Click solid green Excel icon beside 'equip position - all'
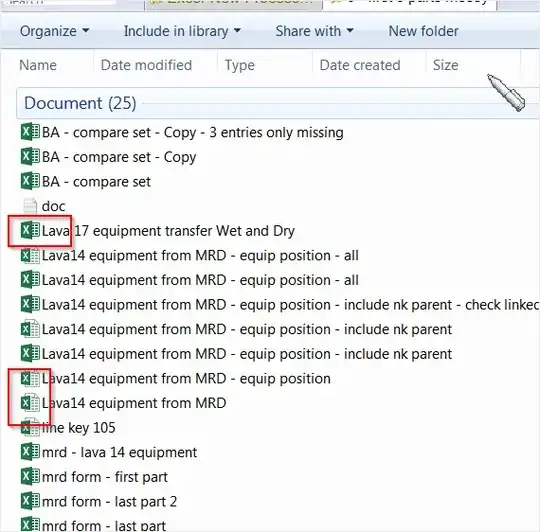Screen dimensions: 540x532 (30, 280)
